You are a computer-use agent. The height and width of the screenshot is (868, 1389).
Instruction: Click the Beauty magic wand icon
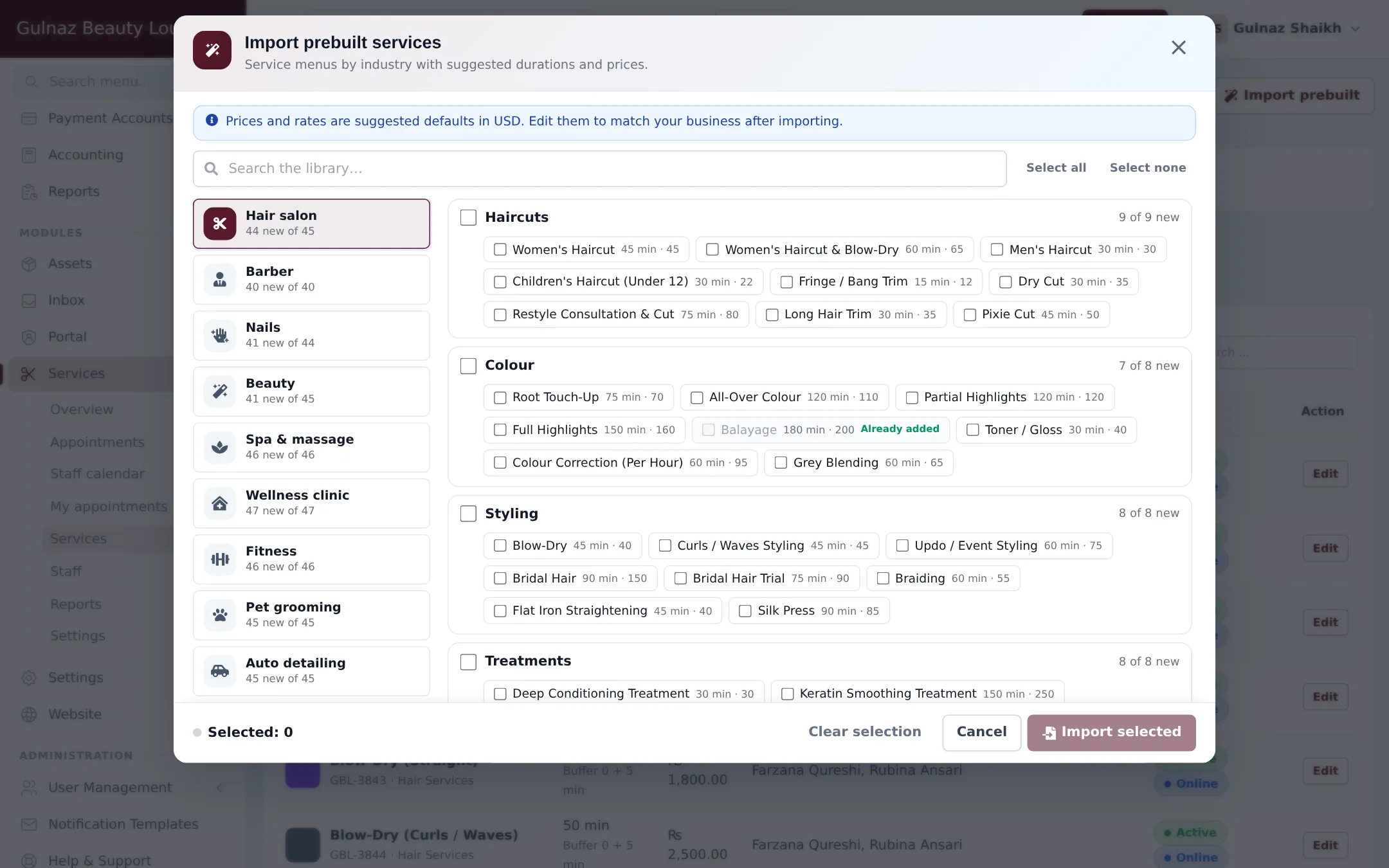[x=220, y=392]
